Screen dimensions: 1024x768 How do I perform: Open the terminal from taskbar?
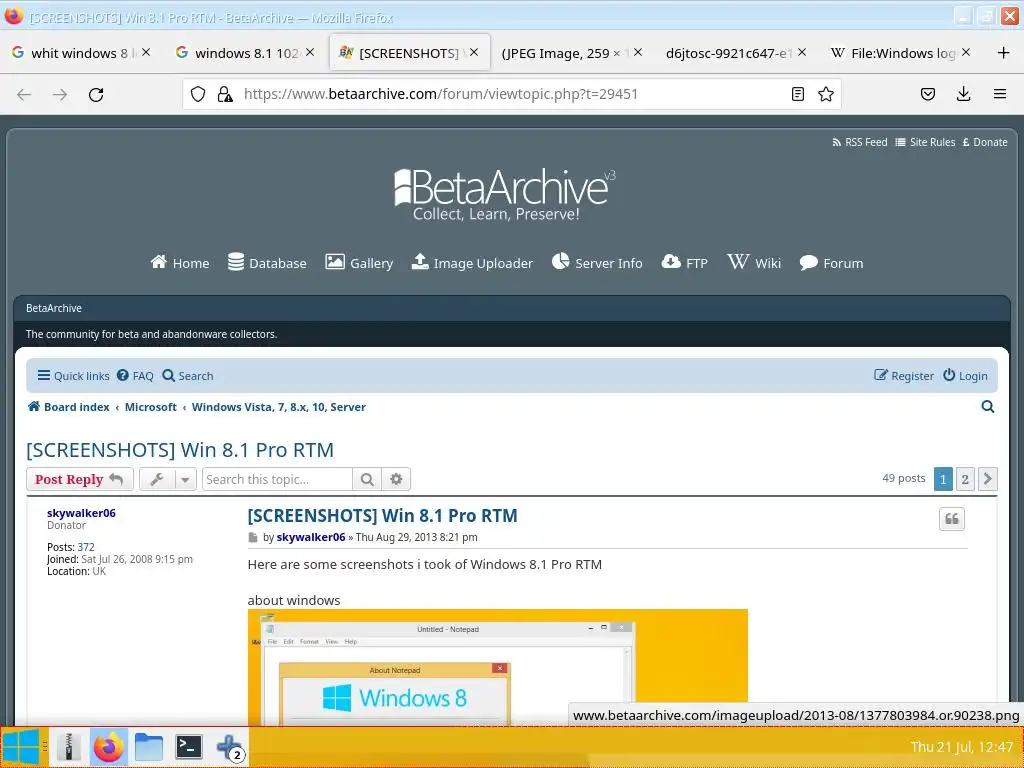189,747
